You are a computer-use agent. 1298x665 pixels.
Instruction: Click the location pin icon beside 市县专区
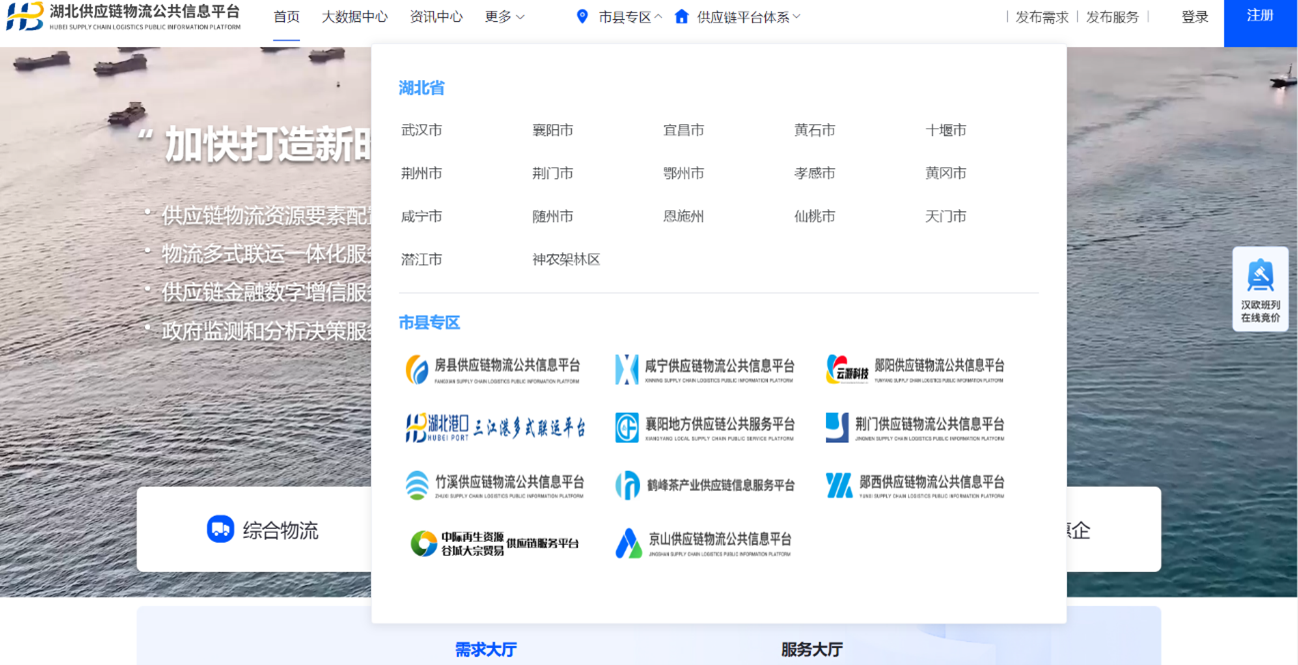[582, 16]
